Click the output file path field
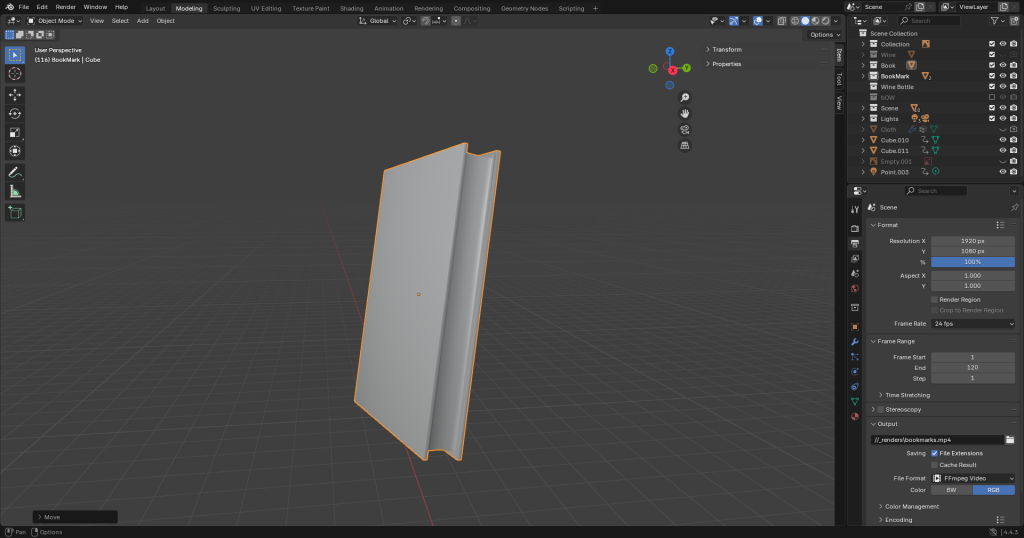The image size is (1024, 538). coord(937,439)
